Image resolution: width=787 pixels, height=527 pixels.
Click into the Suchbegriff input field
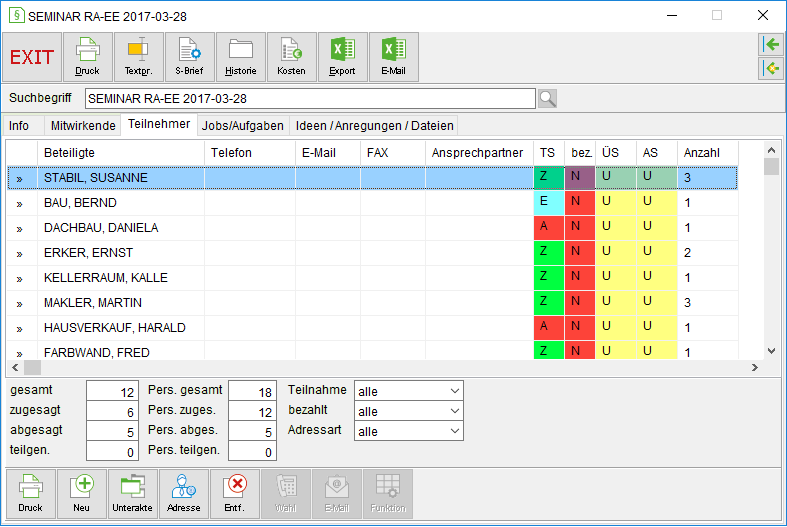[310, 98]
